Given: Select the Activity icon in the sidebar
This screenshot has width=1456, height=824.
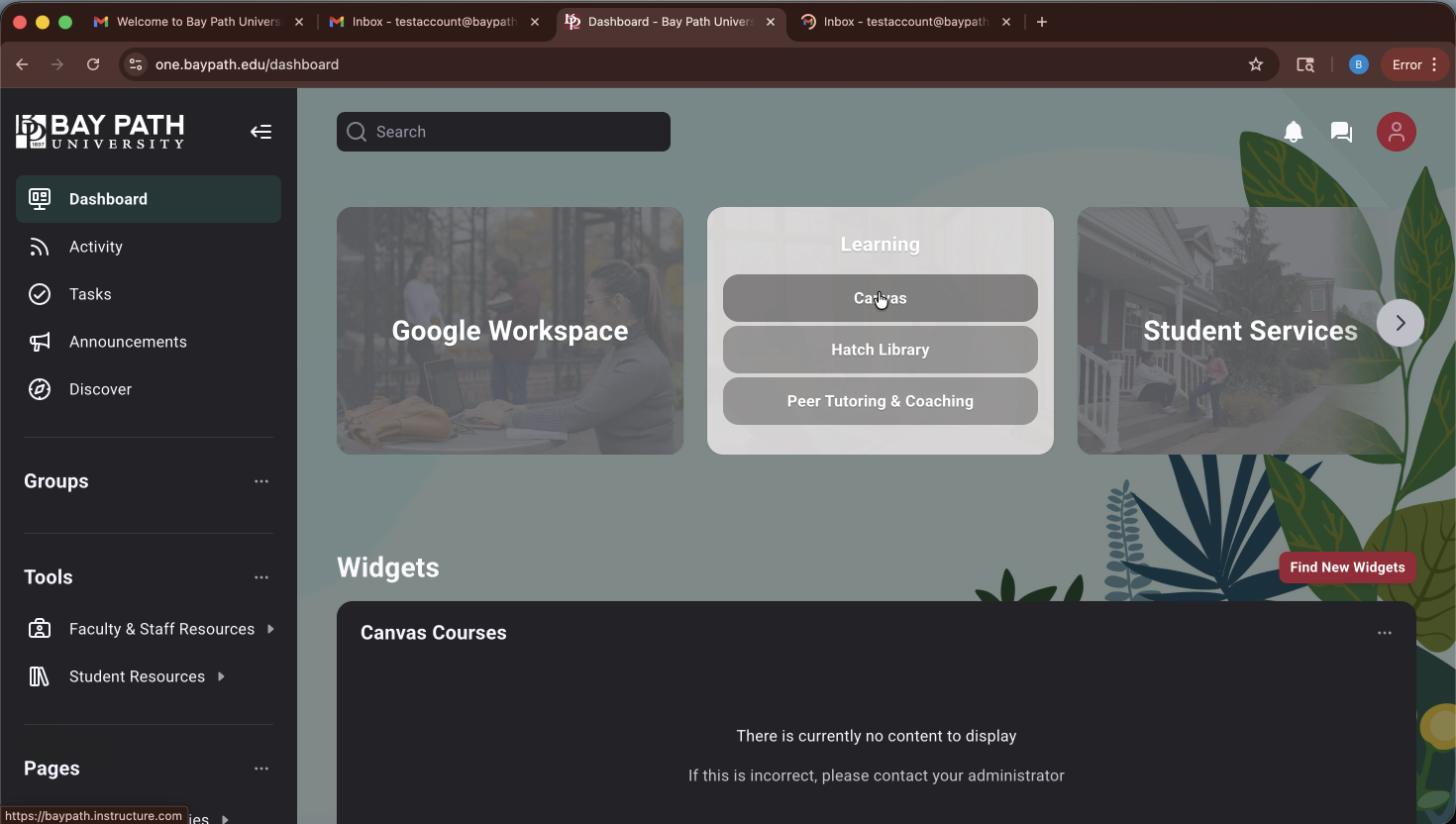Looking at the screenshot, I should tap(40, 247).
